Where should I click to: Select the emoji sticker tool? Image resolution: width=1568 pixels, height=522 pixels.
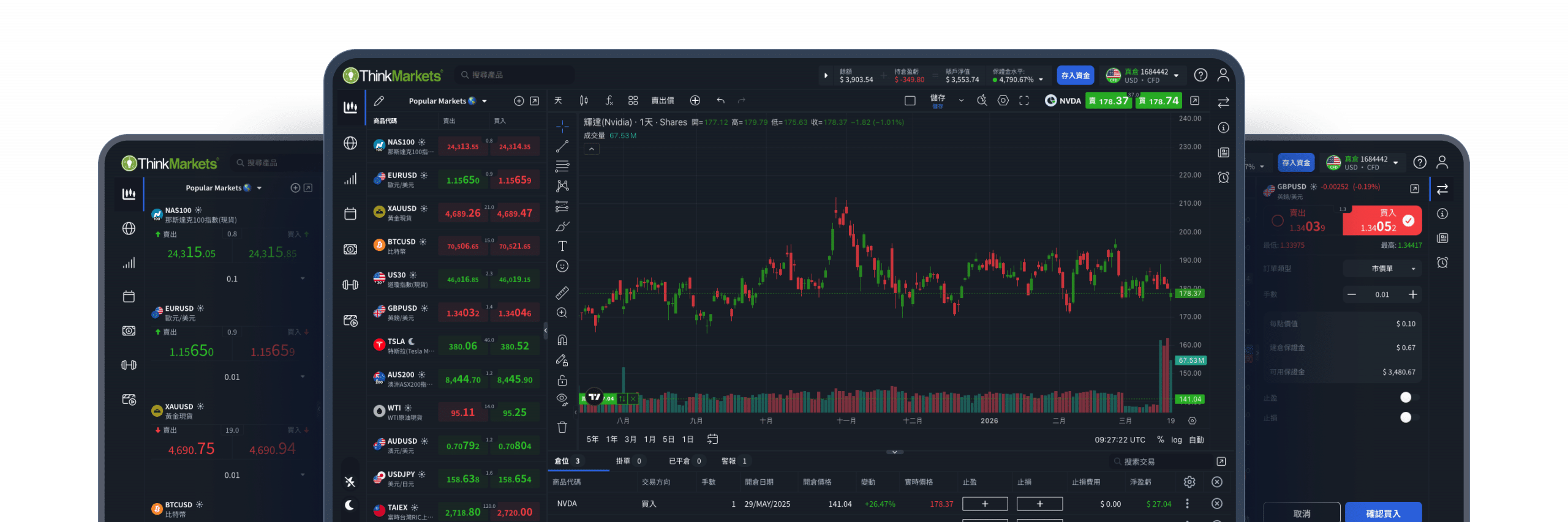tap(562, 266)
